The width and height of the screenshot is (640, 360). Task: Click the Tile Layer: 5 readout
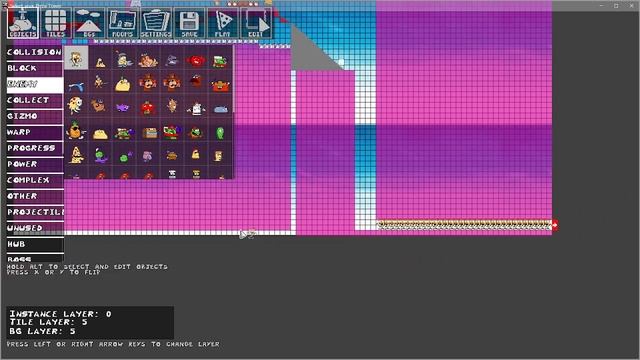[x=49, y=322]
